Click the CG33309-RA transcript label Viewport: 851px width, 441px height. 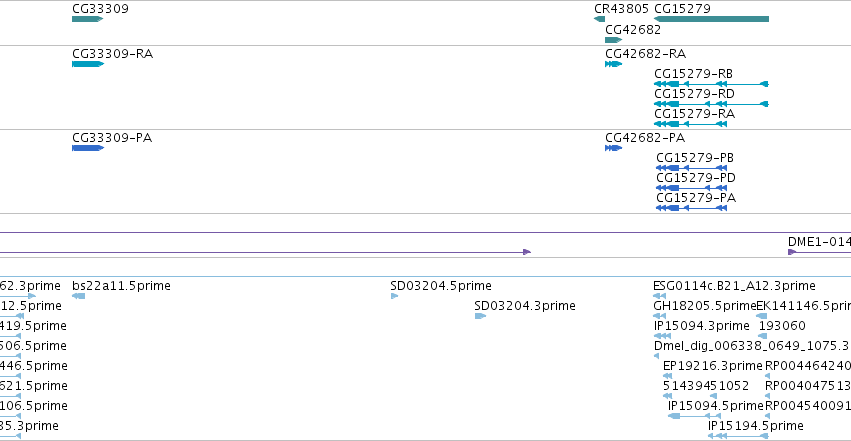(x=112, y=54)
